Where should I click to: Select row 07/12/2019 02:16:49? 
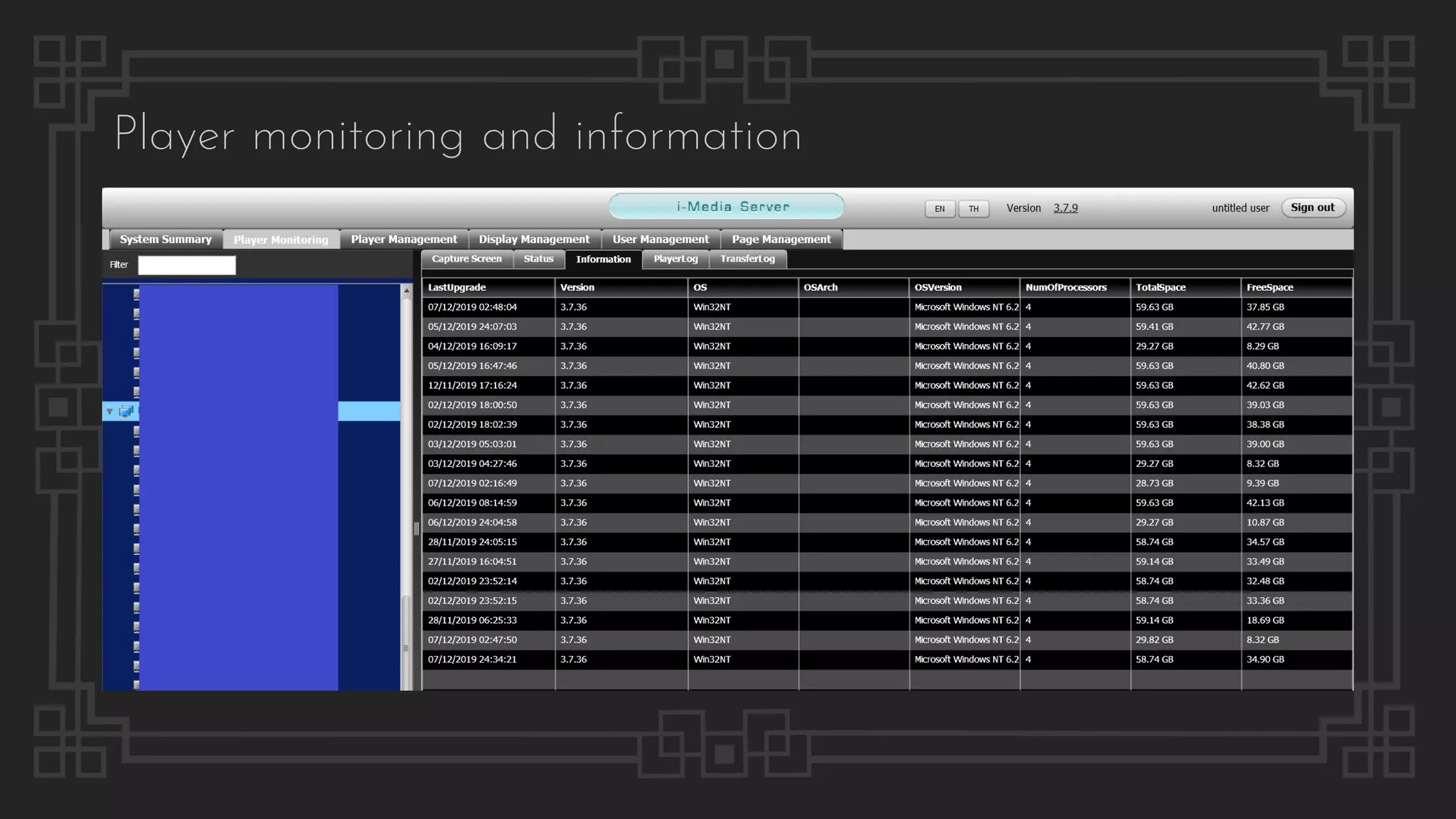point(887,483)
